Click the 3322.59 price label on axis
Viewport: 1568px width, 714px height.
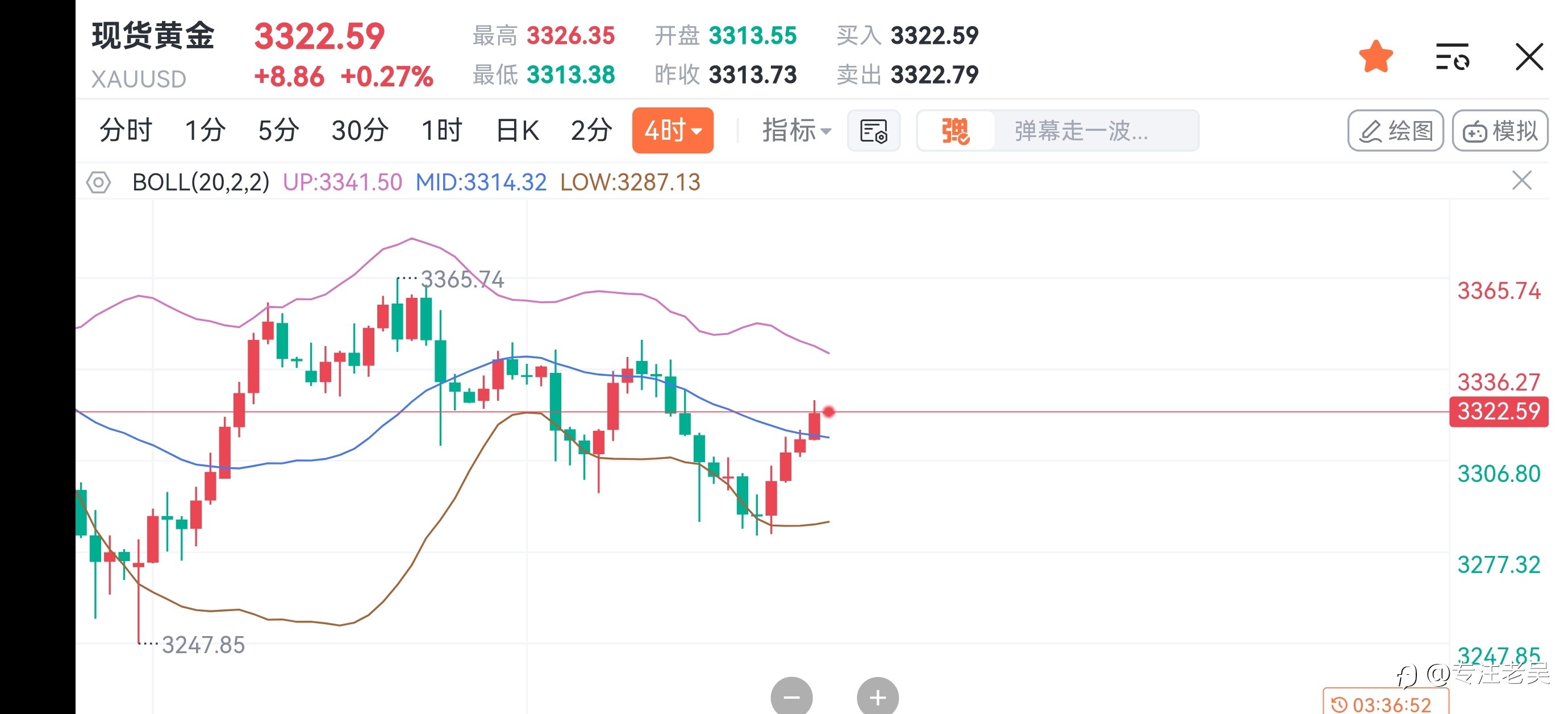[1499, 411]
